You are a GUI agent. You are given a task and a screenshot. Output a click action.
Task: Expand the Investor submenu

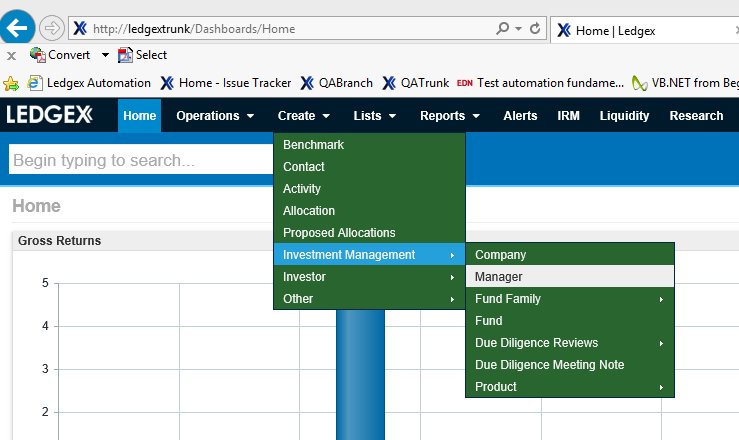tap(370, 277)
